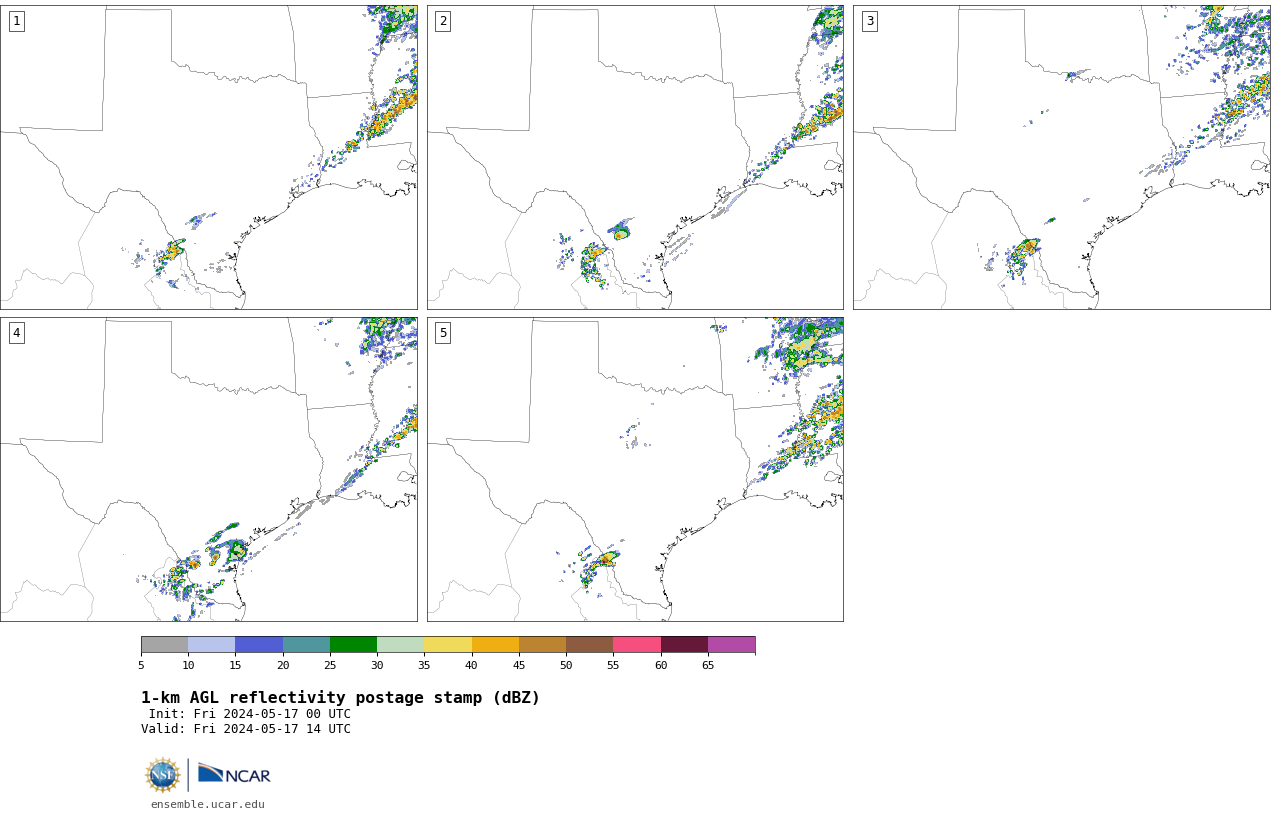1280x815 pixels.
Task: Click the pink 55-60 dBZ swatch
Action: [x=637, y=645]
